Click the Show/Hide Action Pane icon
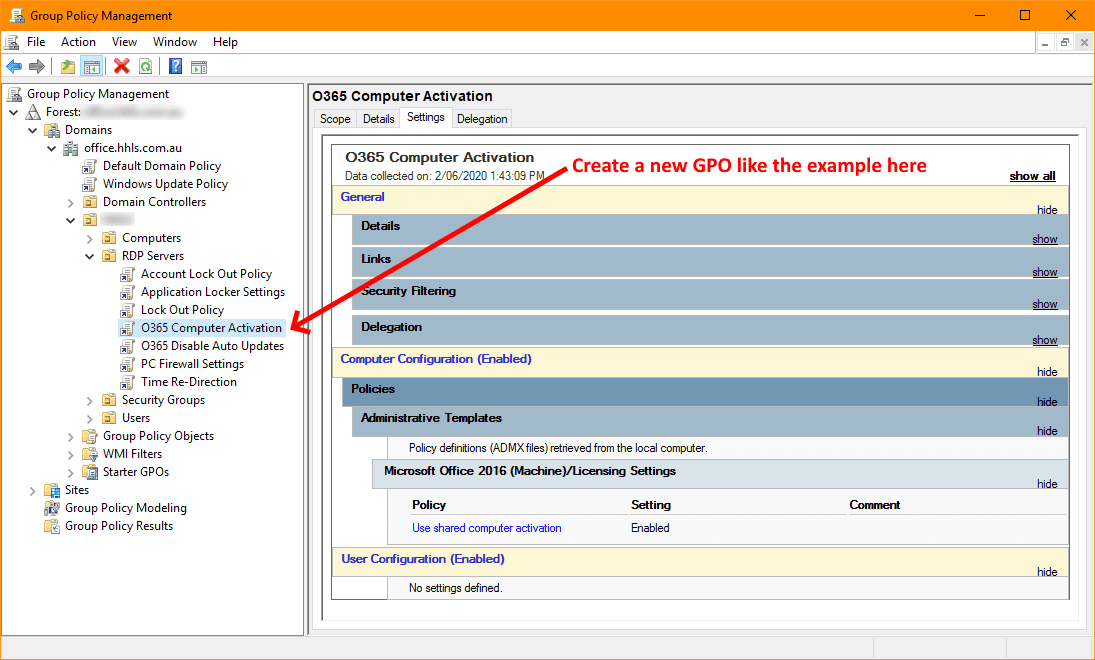 (x=199, y=67)
